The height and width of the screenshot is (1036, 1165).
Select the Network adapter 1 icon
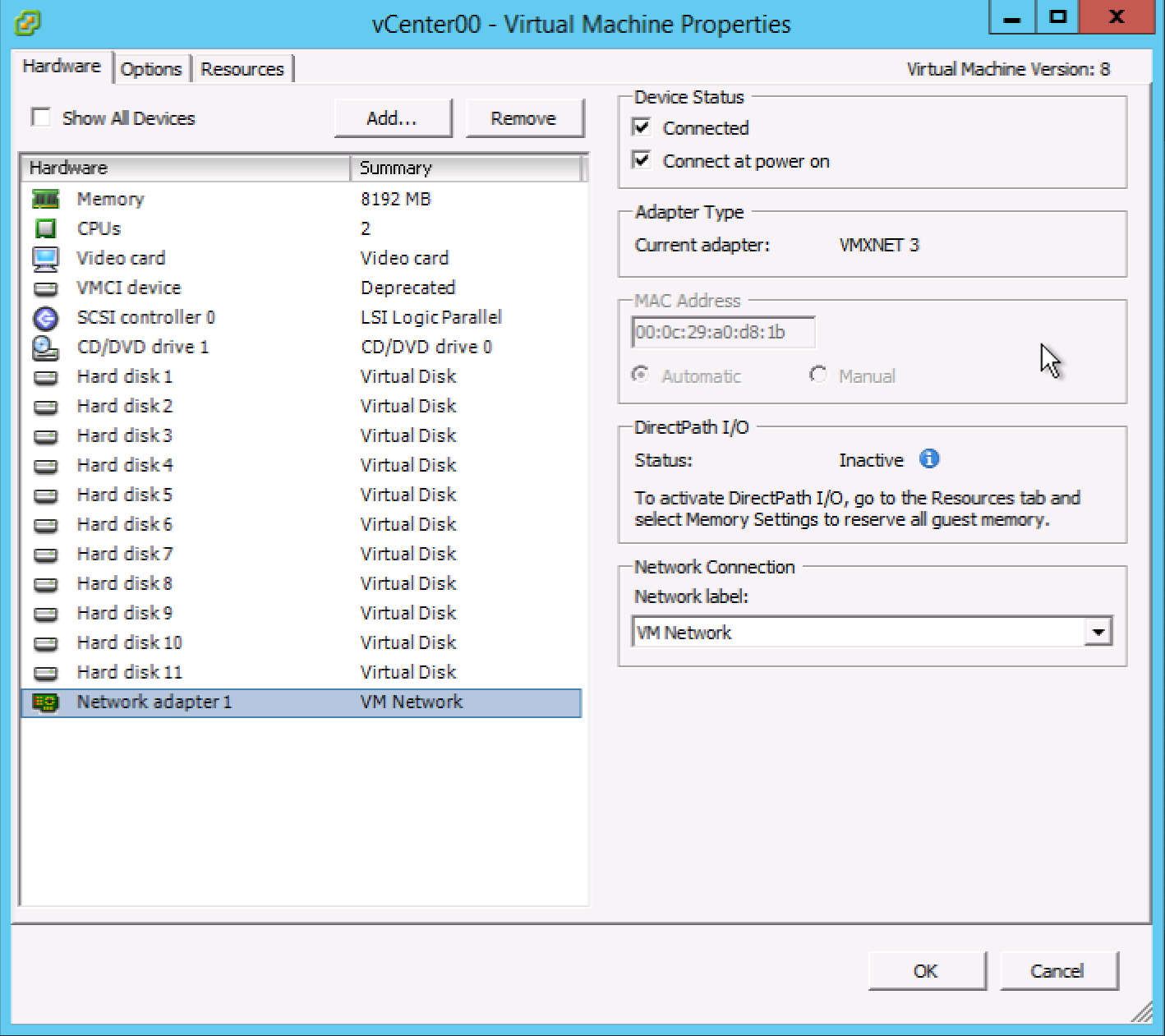tap(46, 702)
